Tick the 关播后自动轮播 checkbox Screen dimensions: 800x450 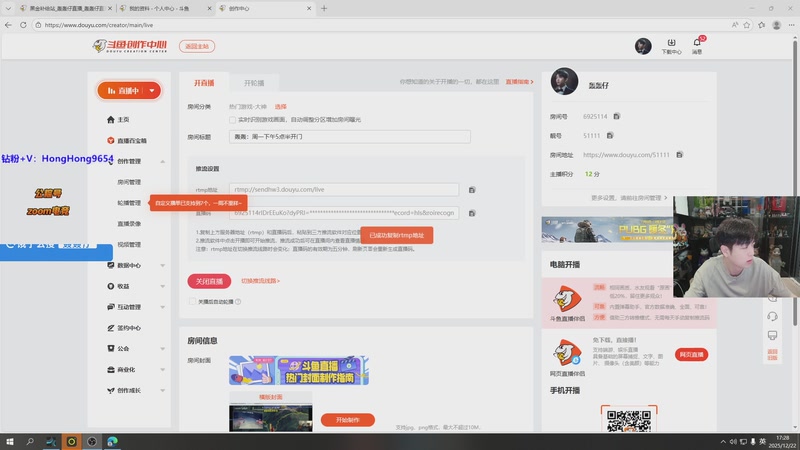coord(192,301)
